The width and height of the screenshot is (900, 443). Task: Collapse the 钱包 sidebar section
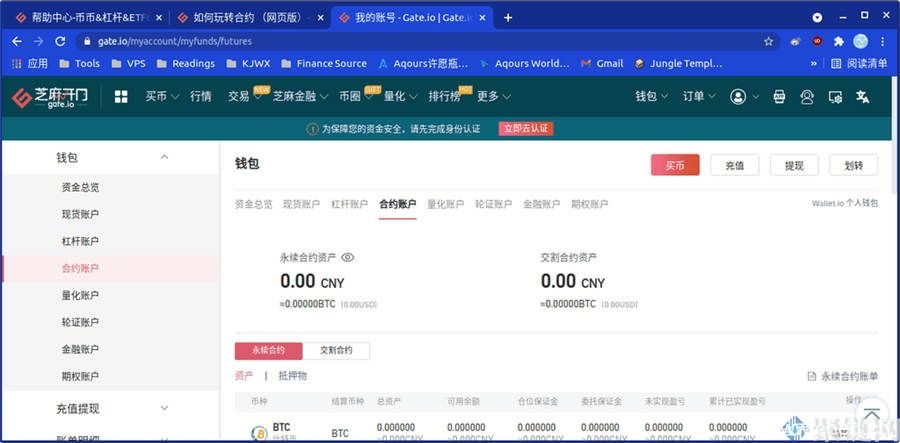pyautogui.click(x=165, y=157)
